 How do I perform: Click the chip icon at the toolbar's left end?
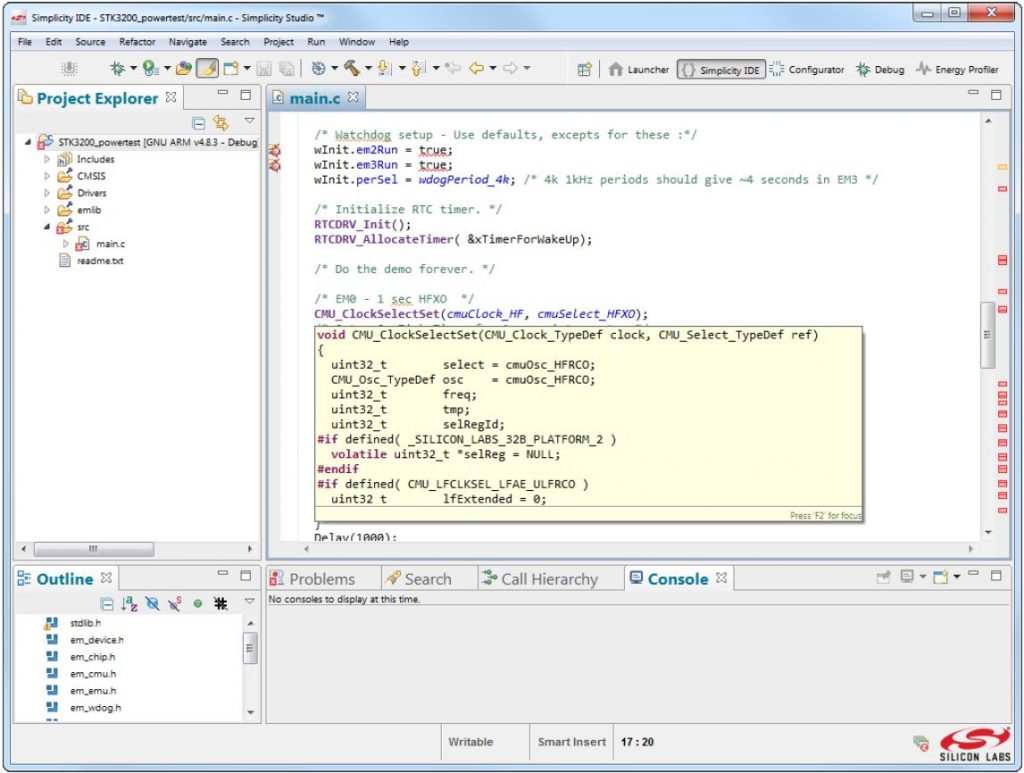pos(69,69)
